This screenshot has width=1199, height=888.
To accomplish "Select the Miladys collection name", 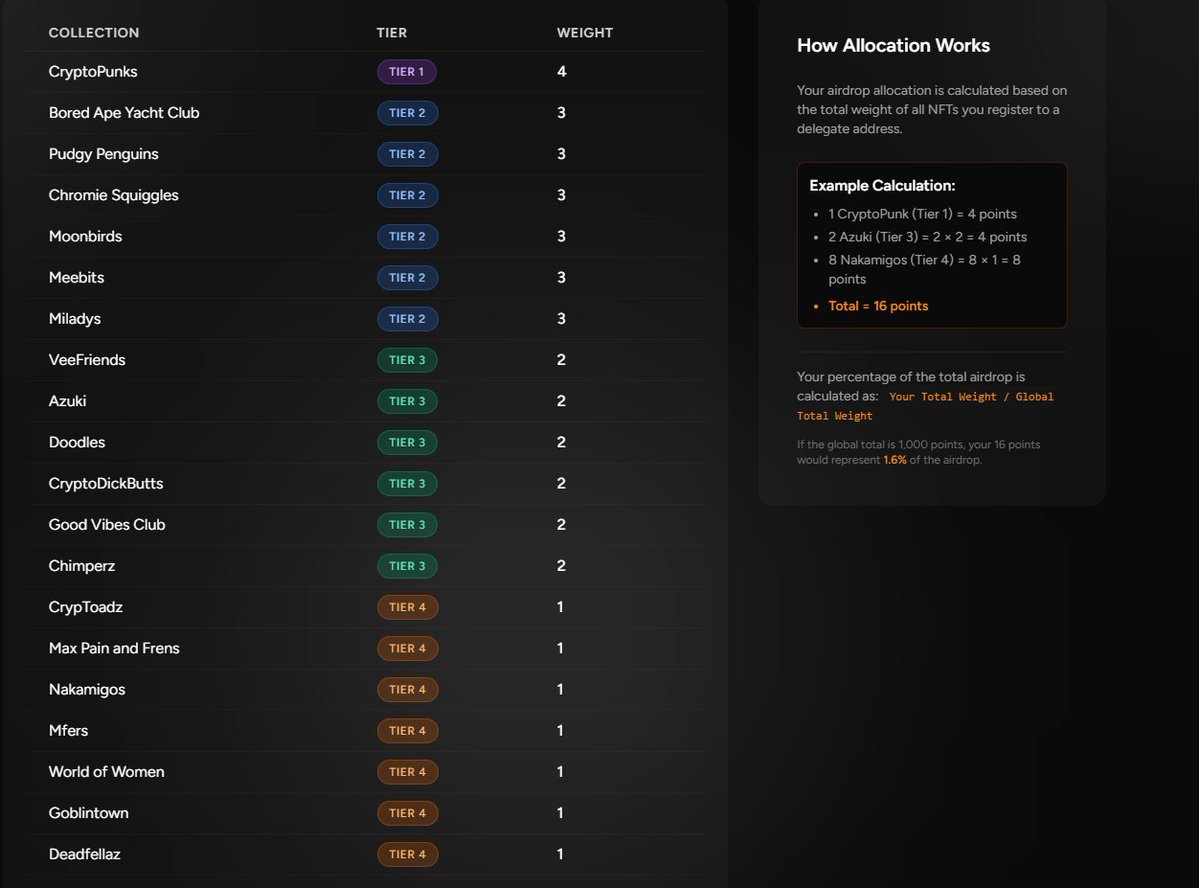I will 75,319.
